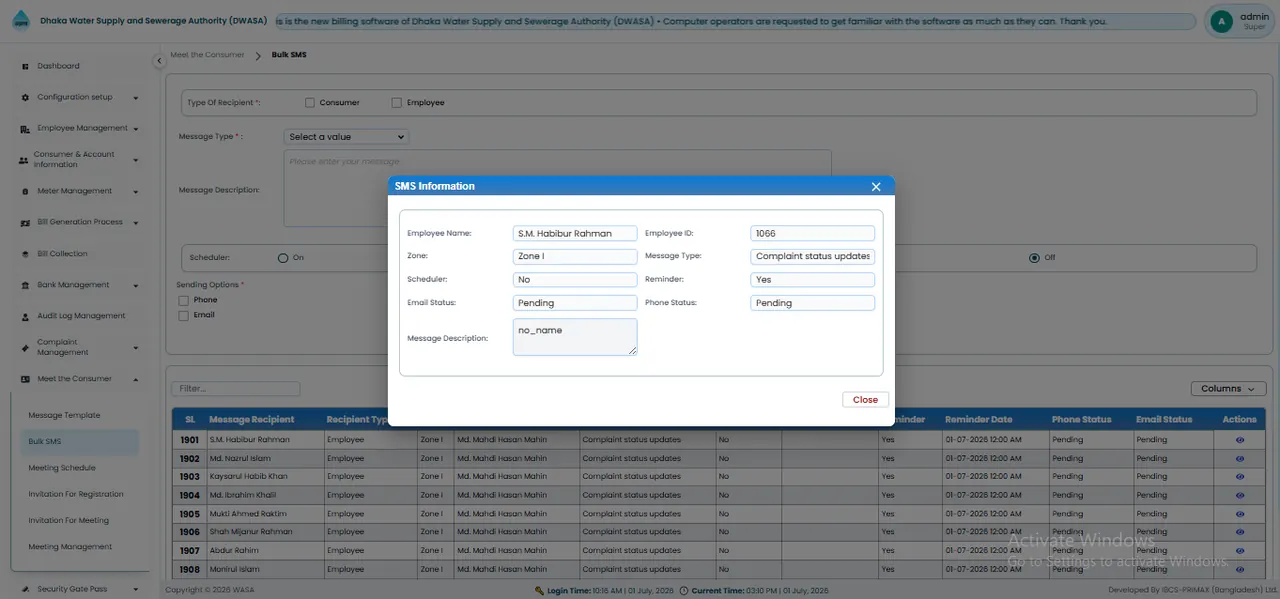Open Meeting Management submenu item
Screen dimensions: 1280x599
(70, 547)
